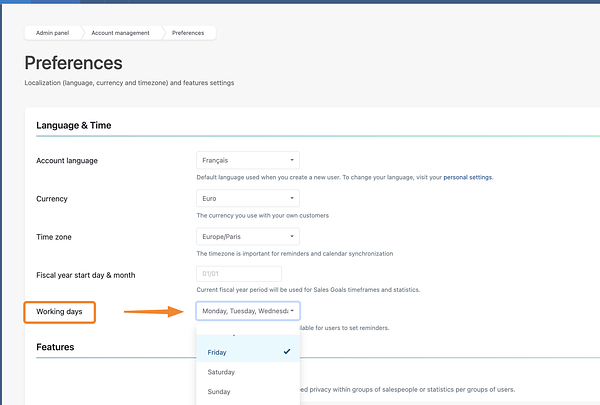Image resolution: width=600 pixels, height=405 pixels.
Task: Open the Account language dropdown showing Français
Action: [x=248, y=160]
